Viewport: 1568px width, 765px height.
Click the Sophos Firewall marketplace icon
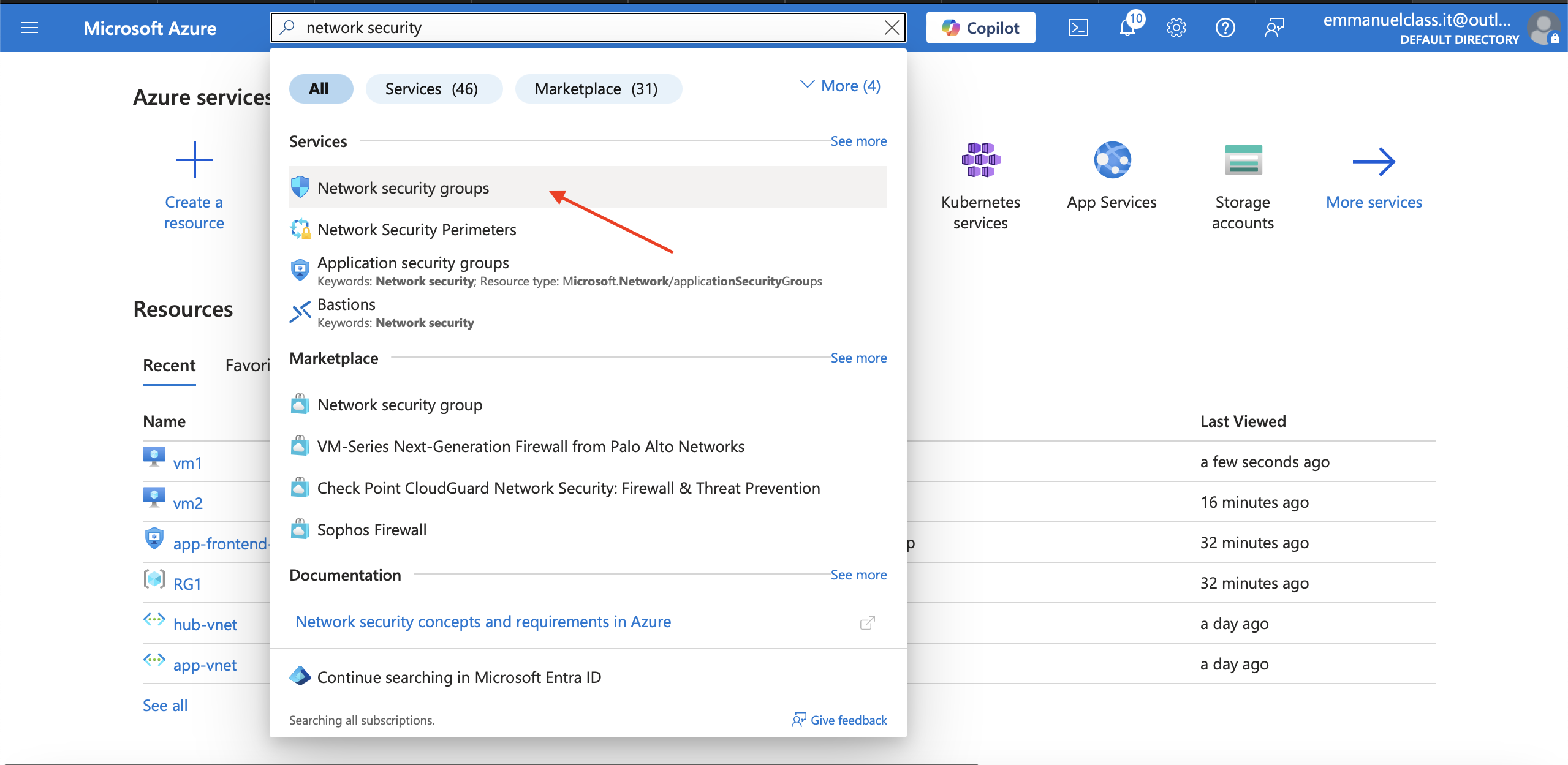300,529
